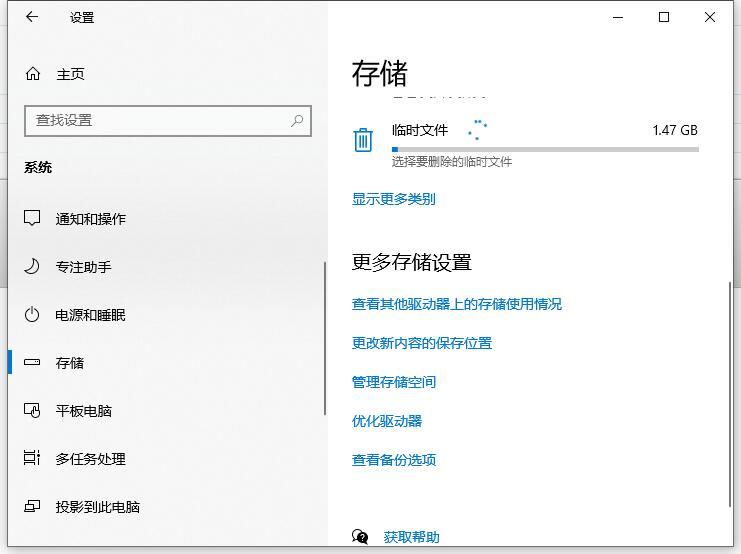
Task: Click the 多任务处理 icon
Action: click(32, 458)
